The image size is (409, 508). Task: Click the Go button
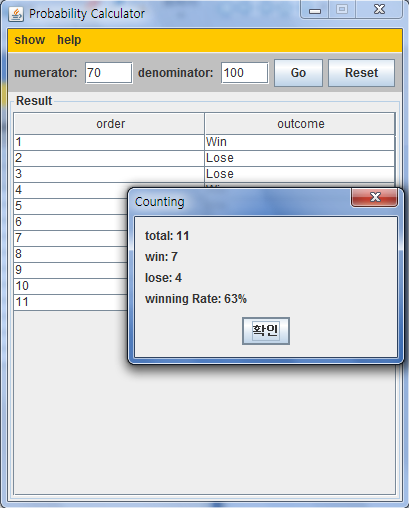tap(298, 73)
